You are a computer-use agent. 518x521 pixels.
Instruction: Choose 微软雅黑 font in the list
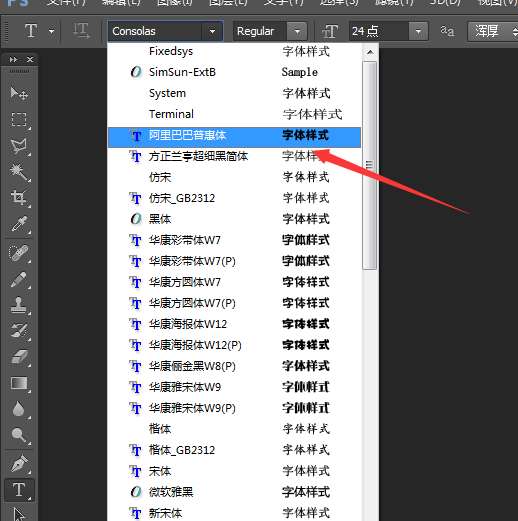pyautogui.click(x=234, y=492)
